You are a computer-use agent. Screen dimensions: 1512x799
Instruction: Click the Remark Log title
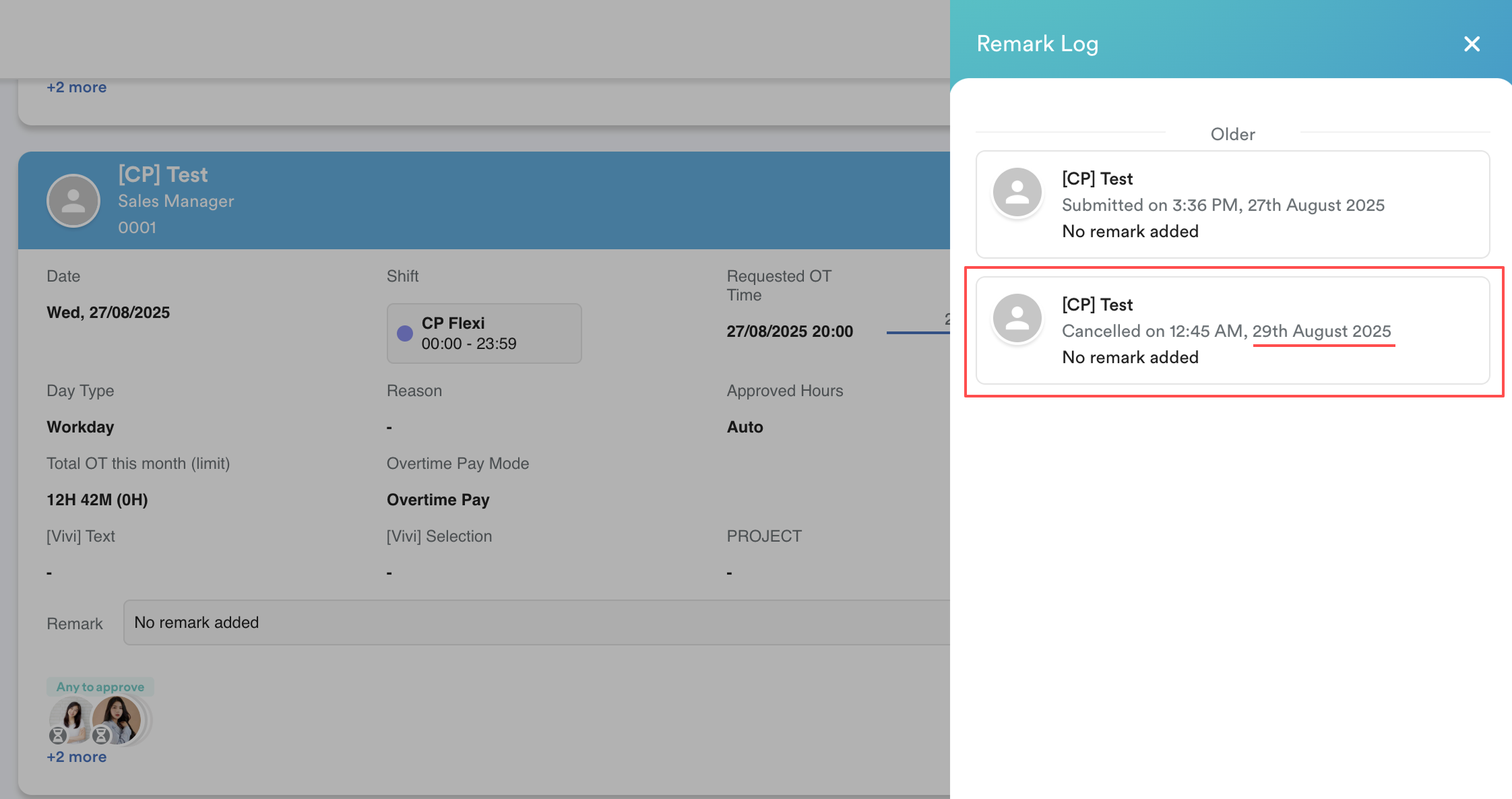(1037, 44)
